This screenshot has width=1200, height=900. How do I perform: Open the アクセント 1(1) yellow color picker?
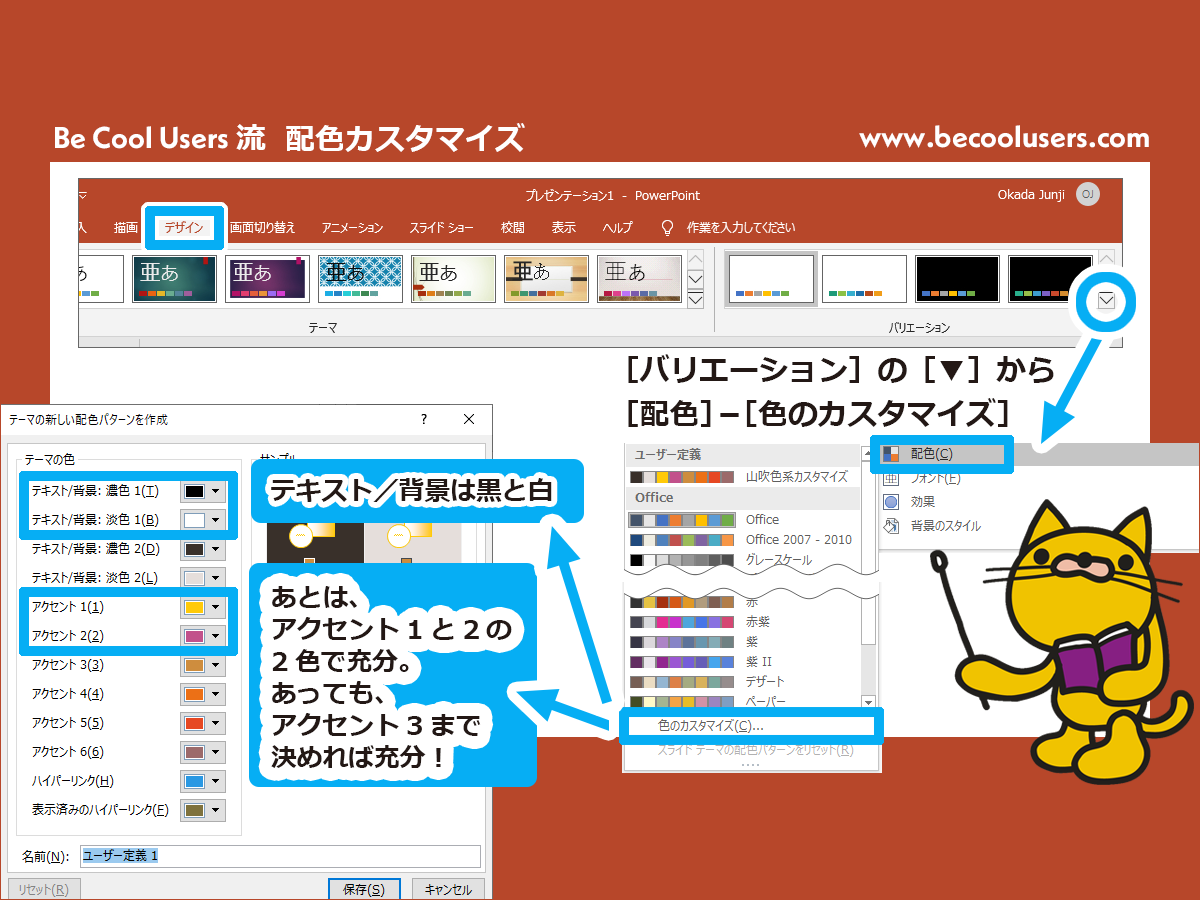(204, 607)
